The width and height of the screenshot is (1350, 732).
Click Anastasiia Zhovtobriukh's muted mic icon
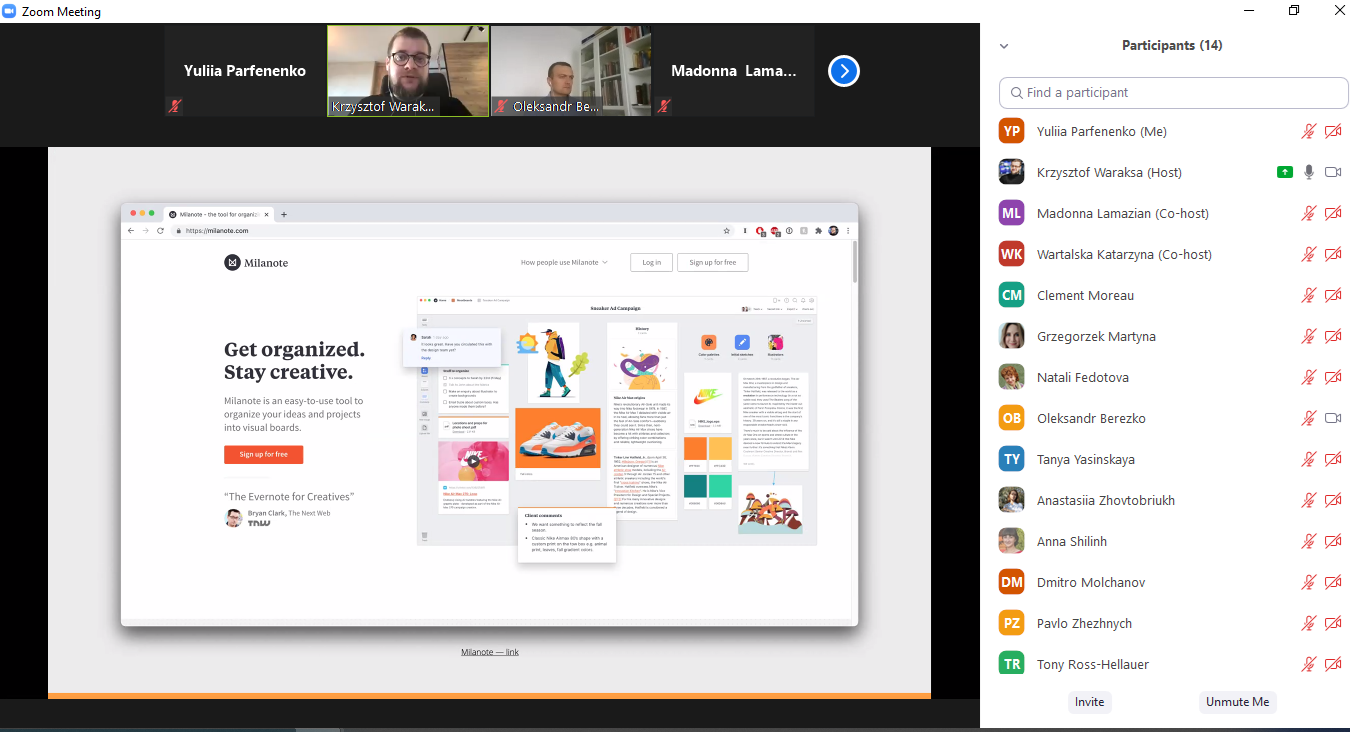[x=1308, y=500]
